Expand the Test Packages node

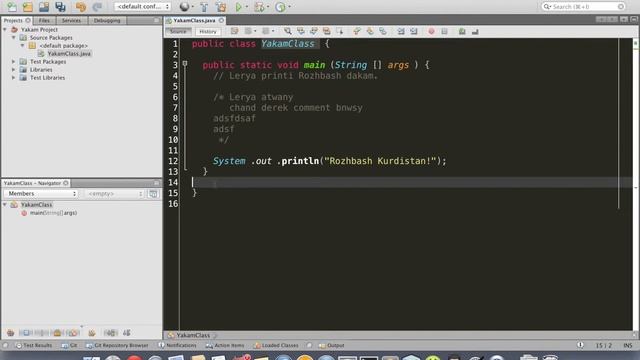coord(13,62)
